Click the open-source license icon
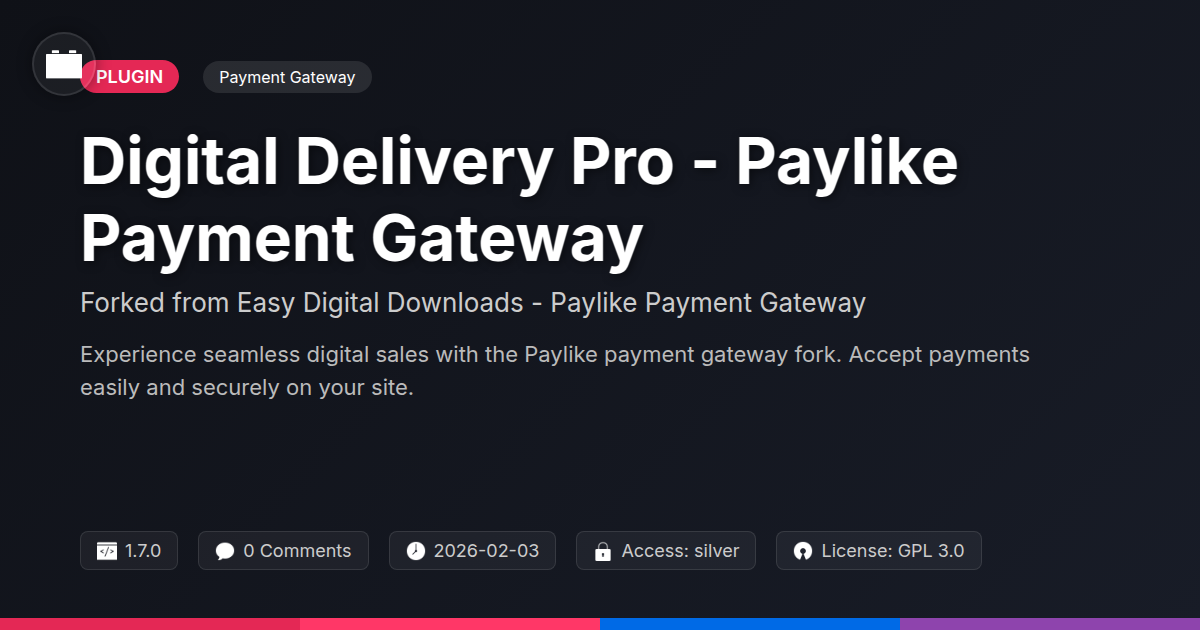 803,551
